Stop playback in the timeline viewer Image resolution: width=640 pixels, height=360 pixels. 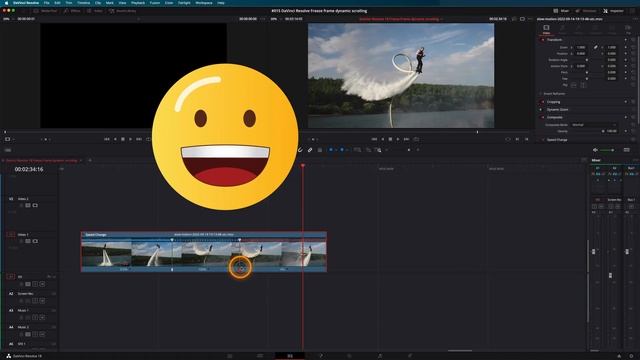(x=390, y=139)
